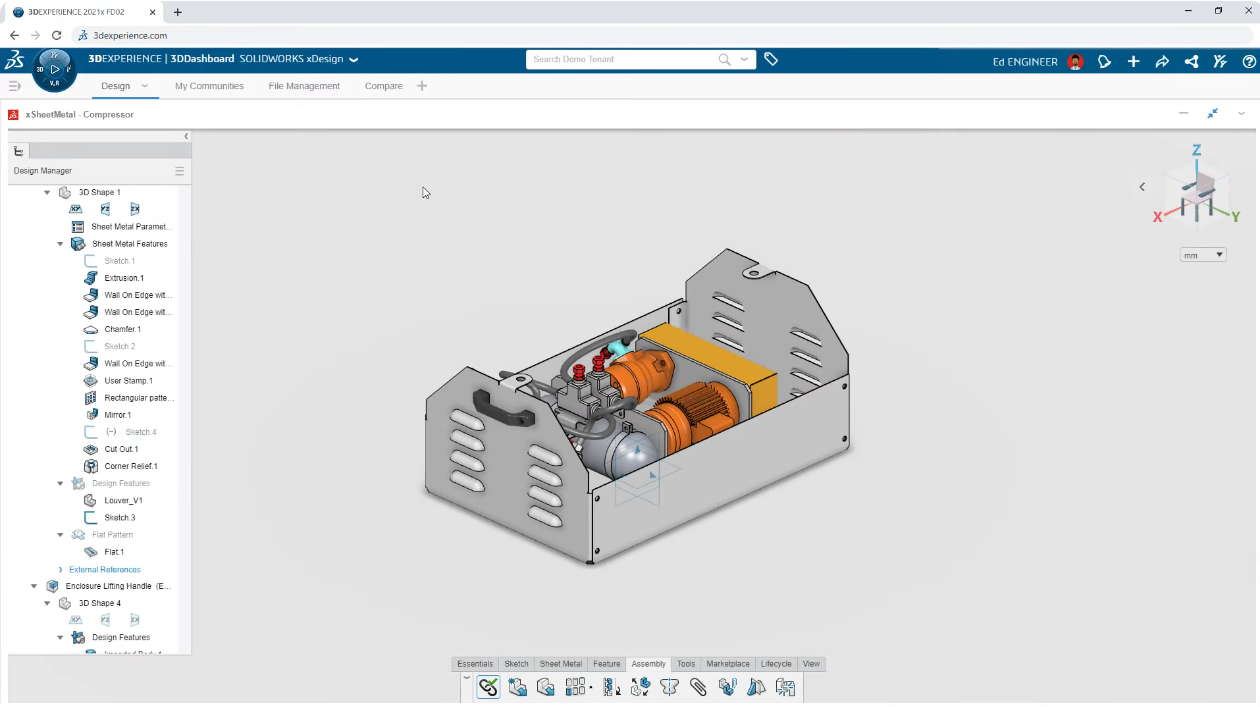
Task: Open the mm units dropdown
Action: (1203, 255)
